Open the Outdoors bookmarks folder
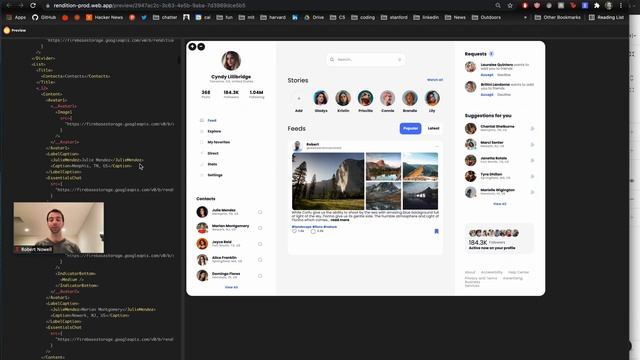The image size is (640, 360). (486, 18)
